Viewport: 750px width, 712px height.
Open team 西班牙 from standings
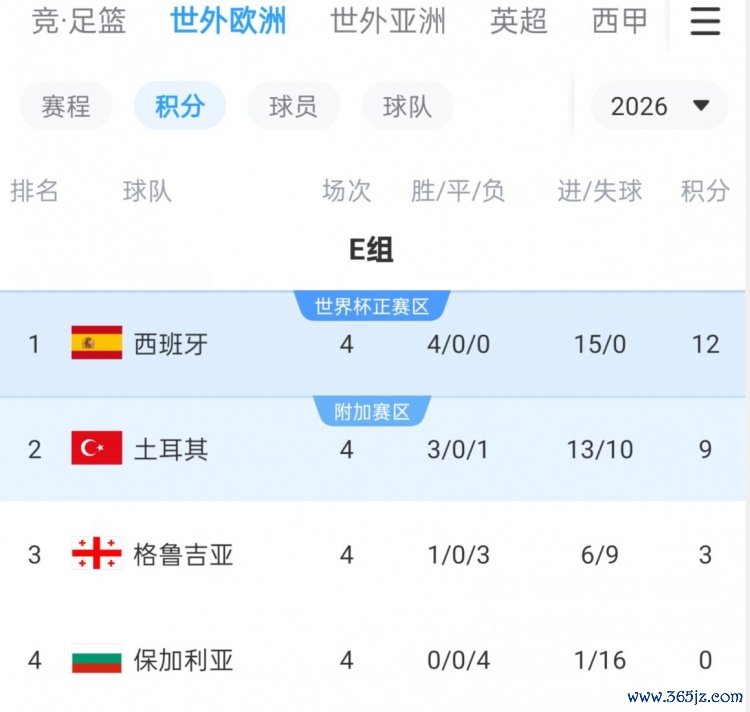(x=171, y=344)
